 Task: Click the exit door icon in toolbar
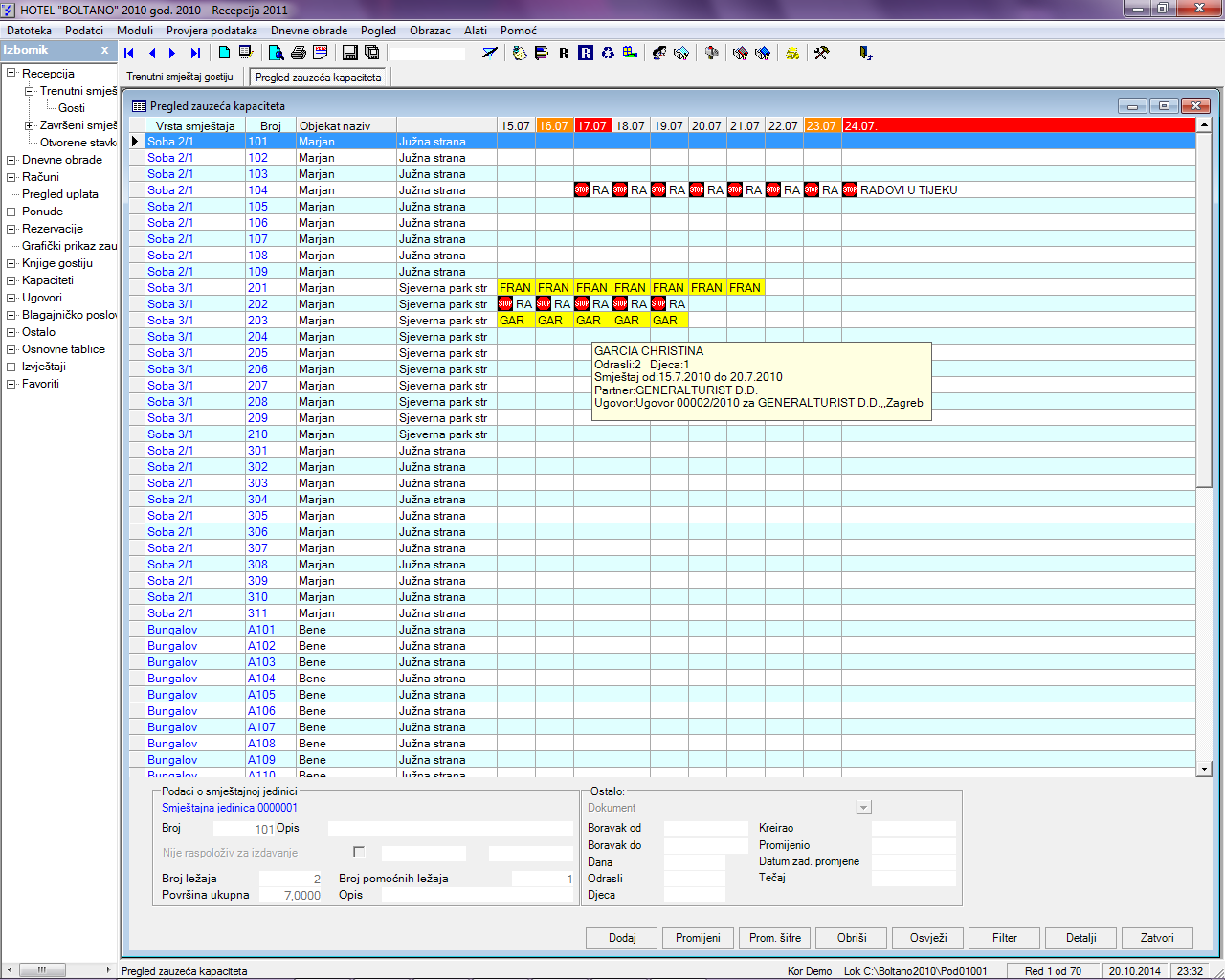[865, 54]
